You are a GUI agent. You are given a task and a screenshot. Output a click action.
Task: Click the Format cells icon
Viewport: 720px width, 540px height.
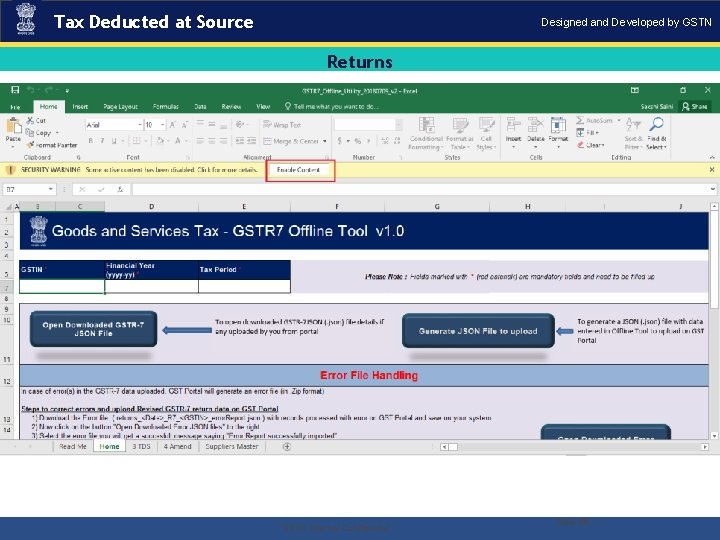(558, 124)
